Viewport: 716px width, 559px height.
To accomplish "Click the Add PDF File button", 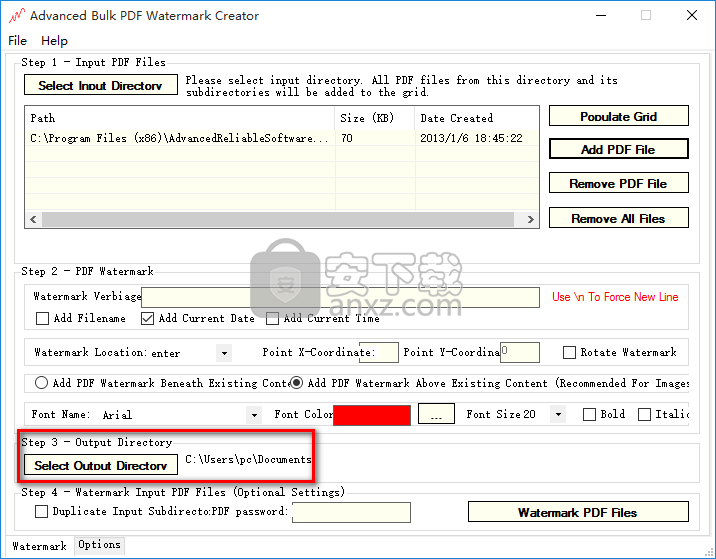I will pos(619,149).
